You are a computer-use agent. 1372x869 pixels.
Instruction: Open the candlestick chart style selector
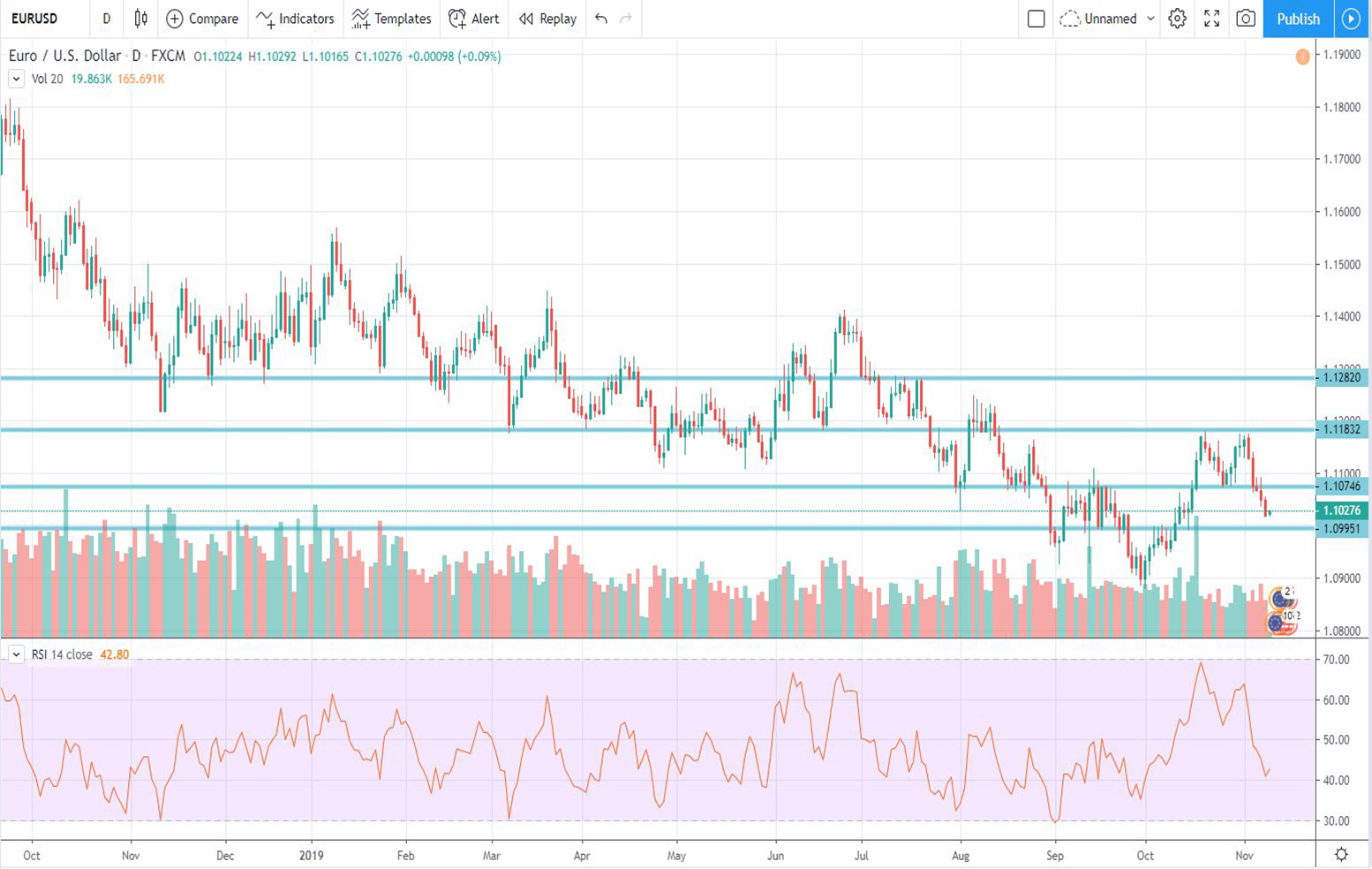[140, 19]
